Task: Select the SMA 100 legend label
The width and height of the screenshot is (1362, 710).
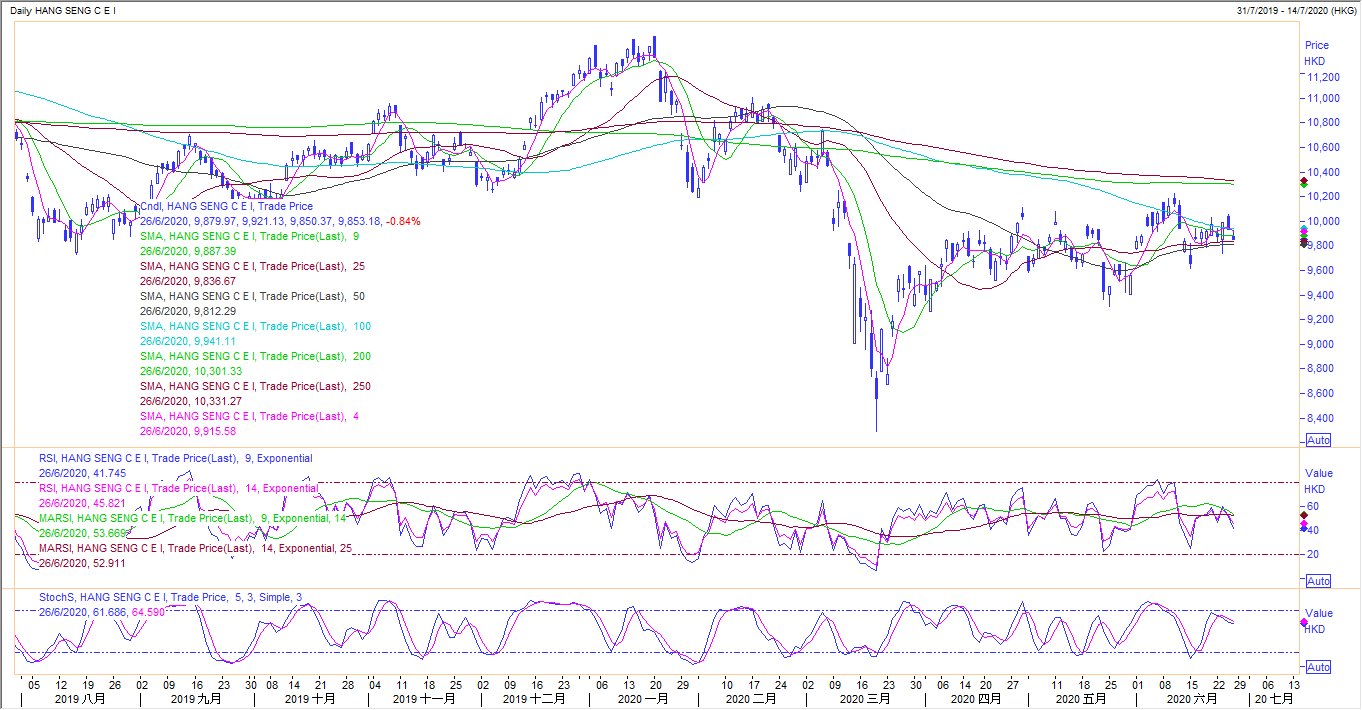Action: pyautogui.click(x=255, y=326)
